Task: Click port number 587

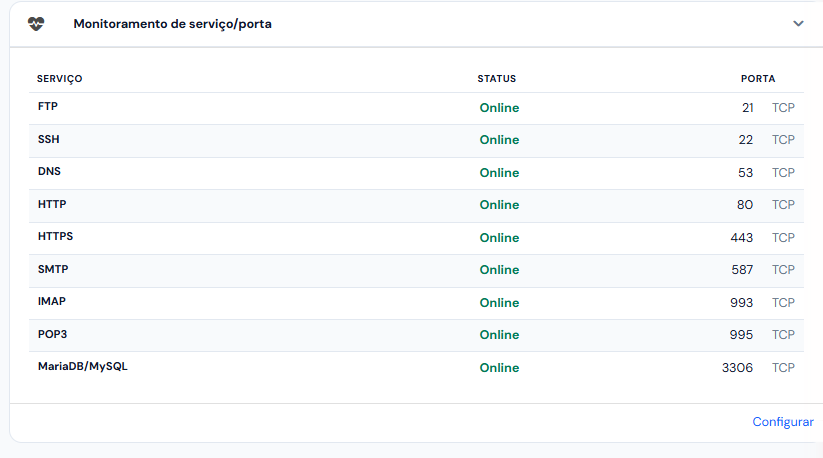Action: [x=742, y=270]
